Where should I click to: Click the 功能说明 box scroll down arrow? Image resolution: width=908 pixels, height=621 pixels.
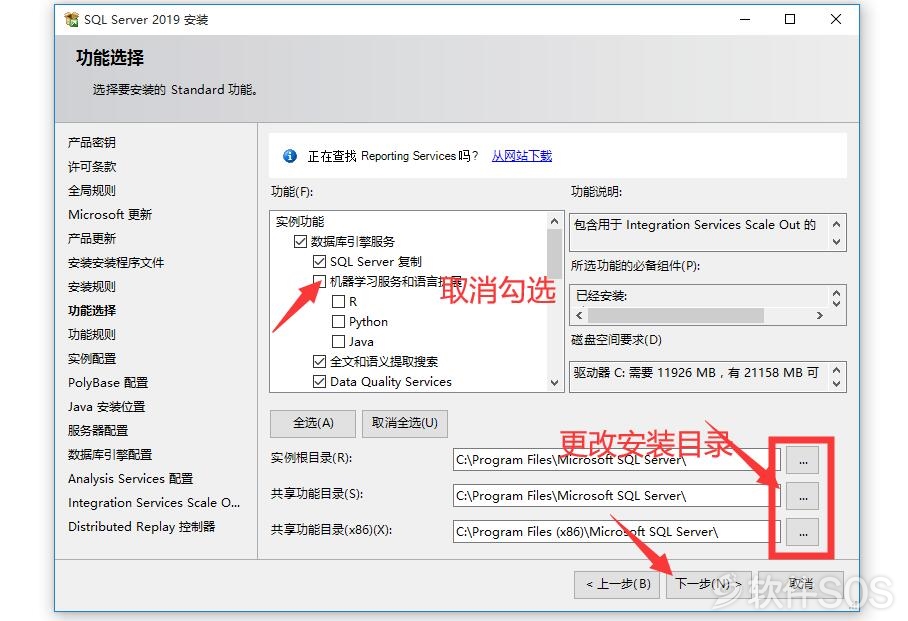[836, 242]
